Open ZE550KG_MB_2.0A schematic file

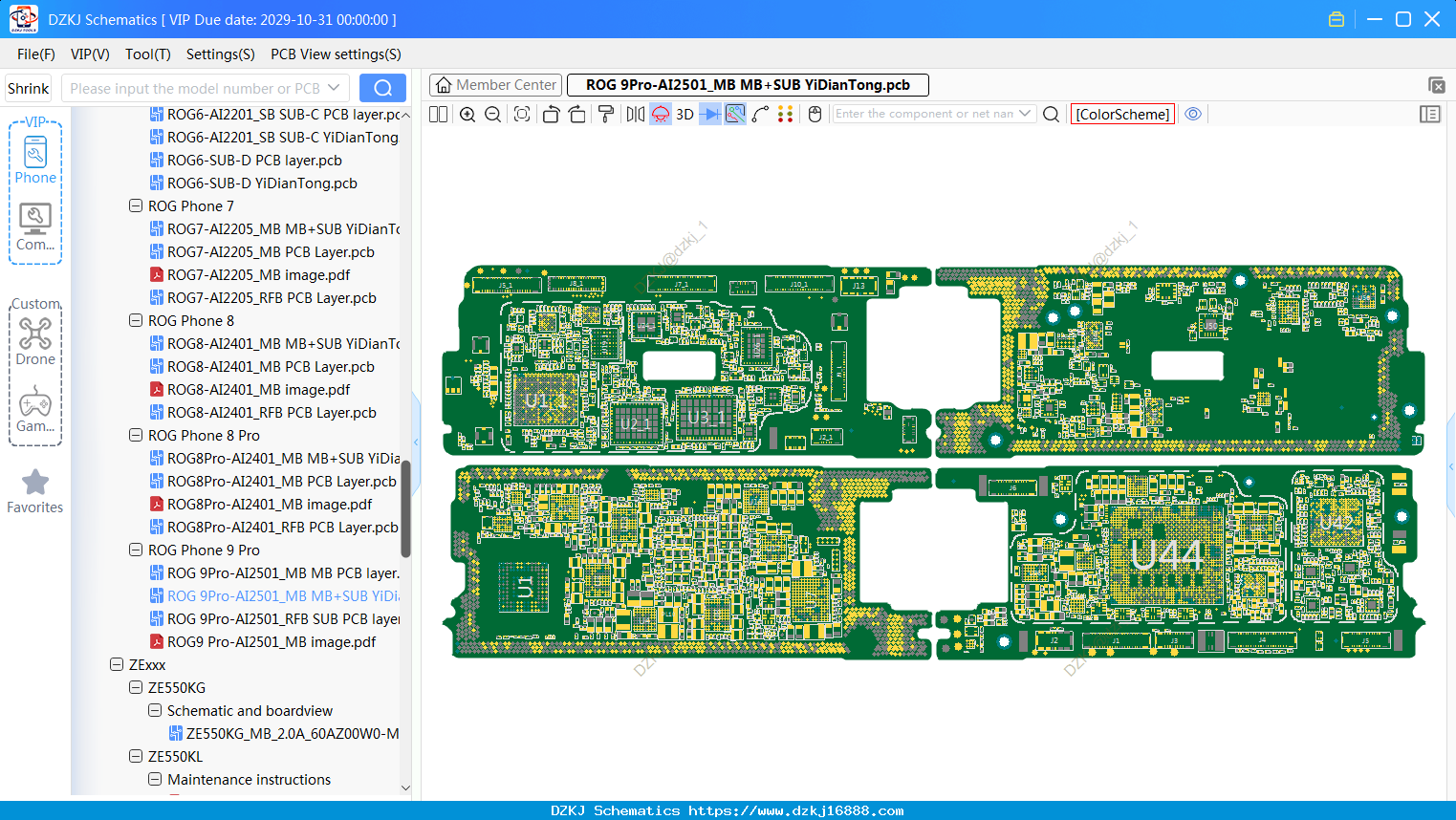pos(285,734)
